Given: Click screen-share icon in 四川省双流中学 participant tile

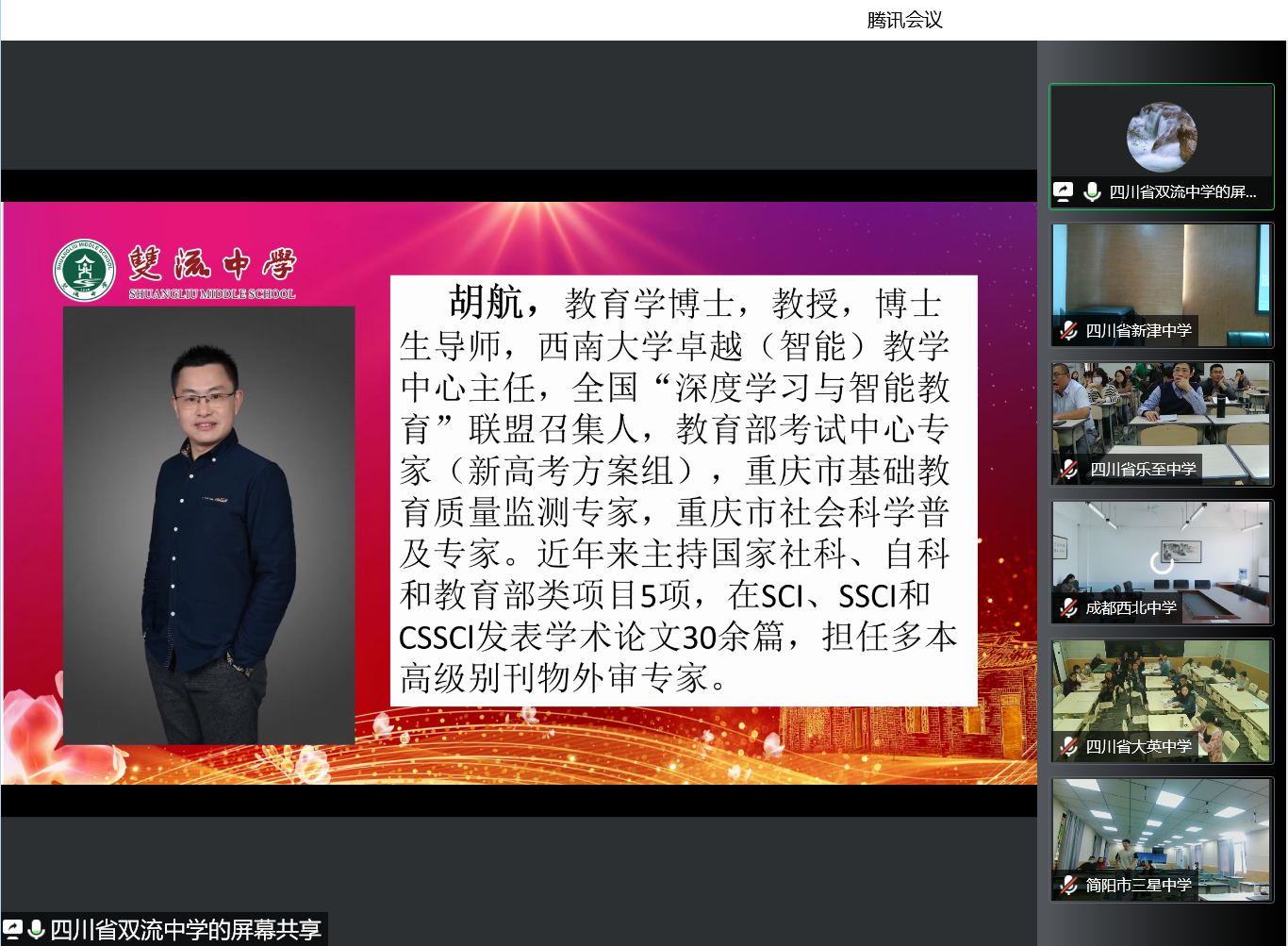Looking at the screenshot, I should coord(1063,191).
